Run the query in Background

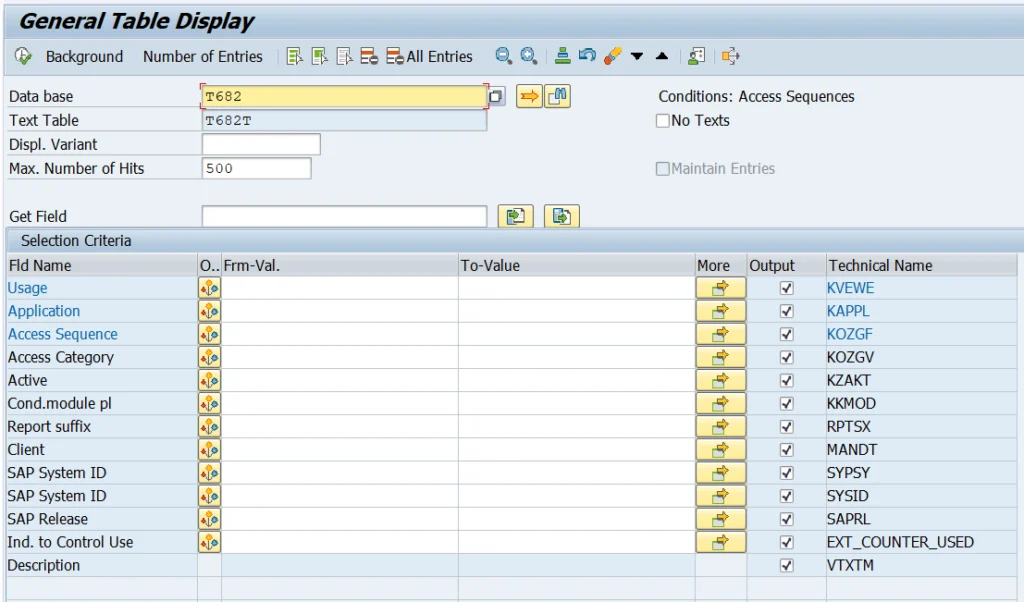pyautogui.click(x=84, y=57)
